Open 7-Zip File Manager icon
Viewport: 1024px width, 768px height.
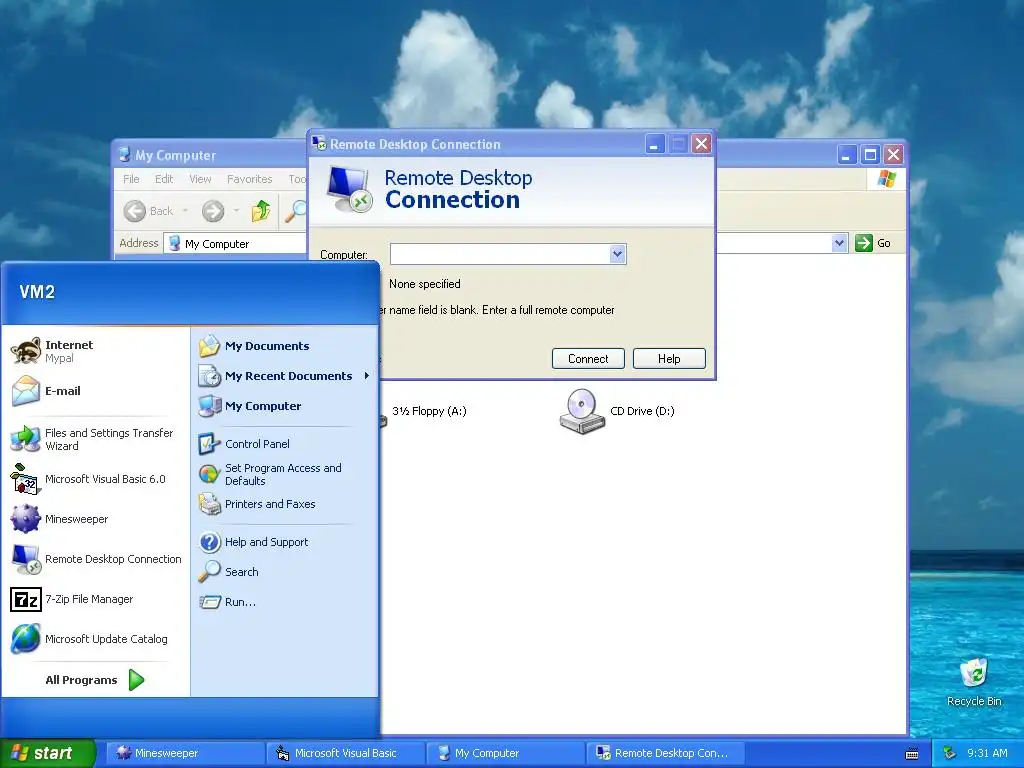pos(26,599)
